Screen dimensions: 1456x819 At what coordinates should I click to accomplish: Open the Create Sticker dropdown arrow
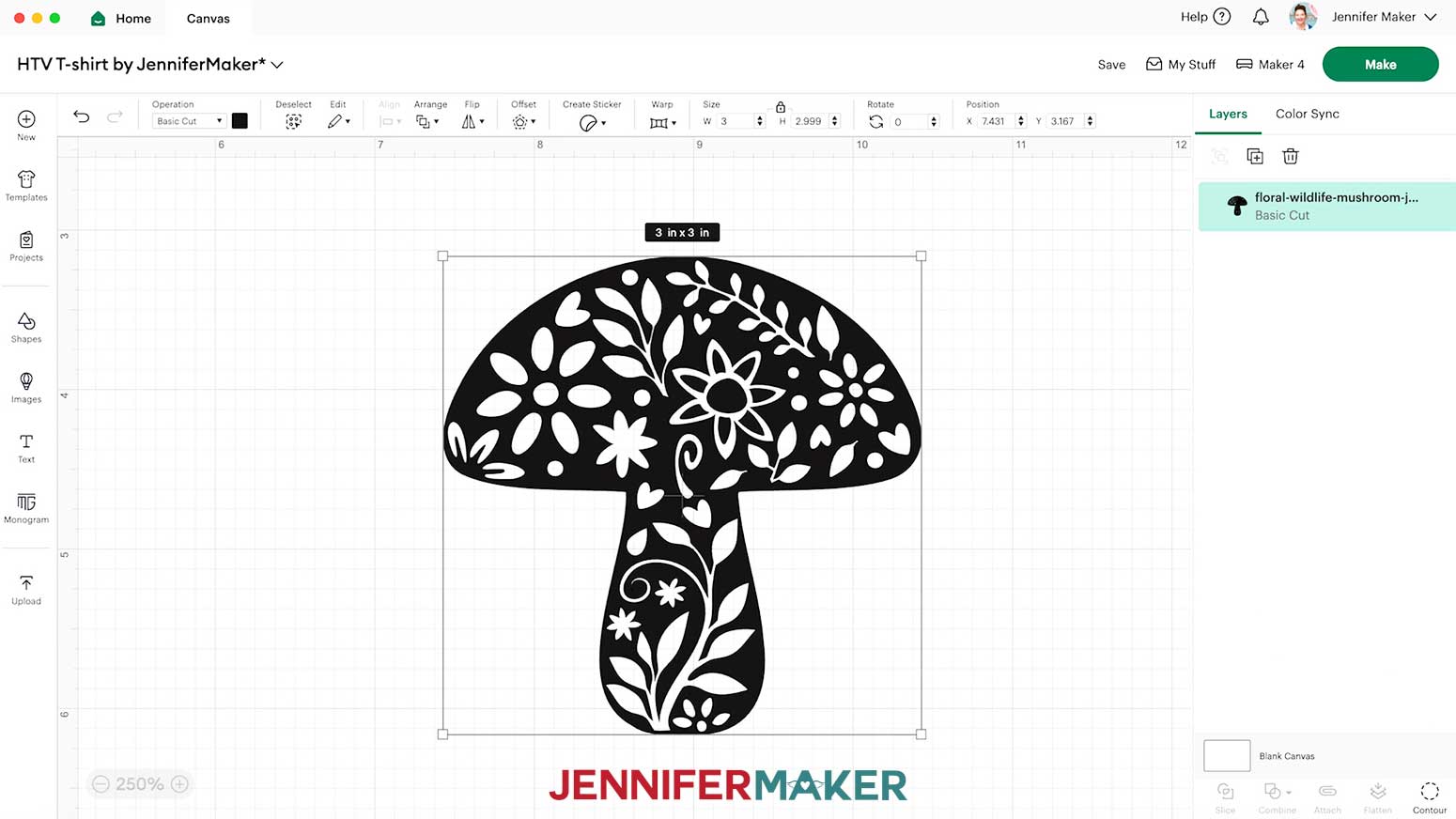[x=603, y=124]
